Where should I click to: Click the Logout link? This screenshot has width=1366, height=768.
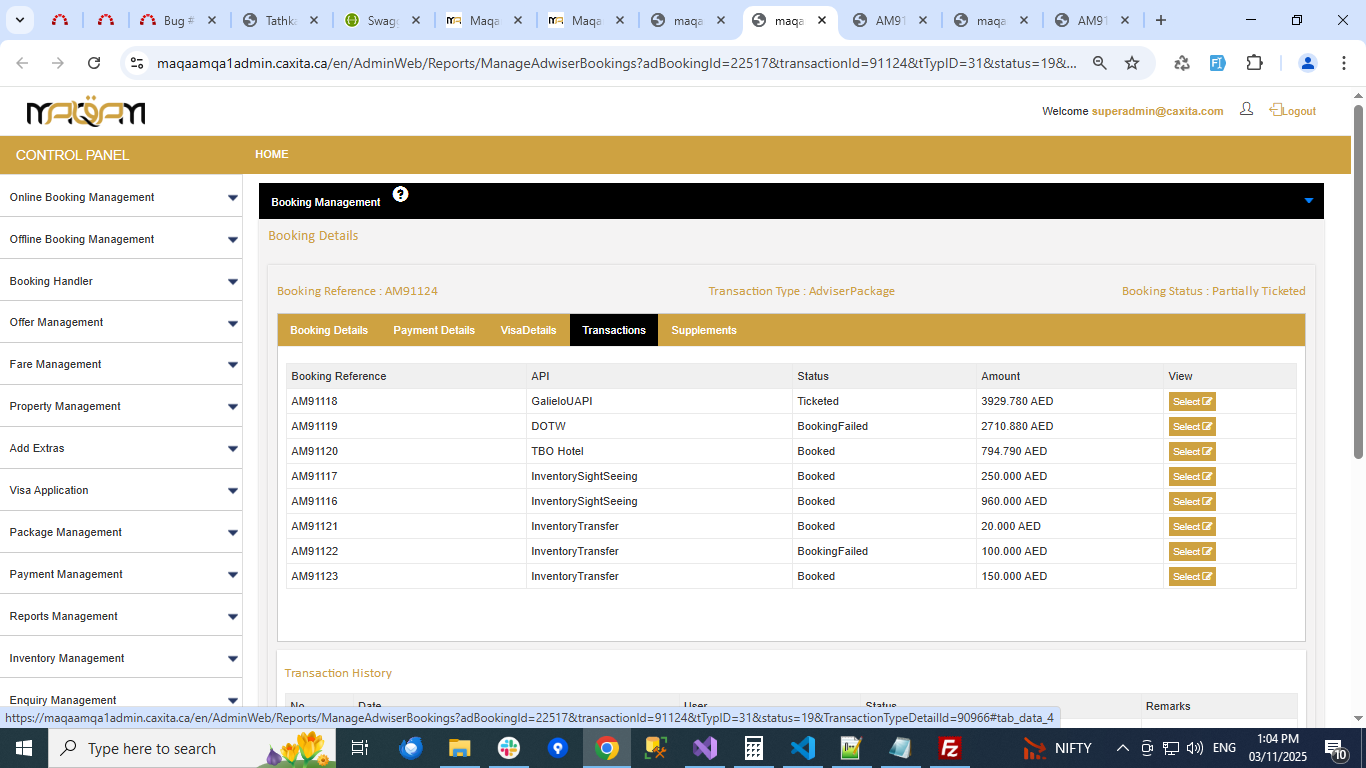1297,111
